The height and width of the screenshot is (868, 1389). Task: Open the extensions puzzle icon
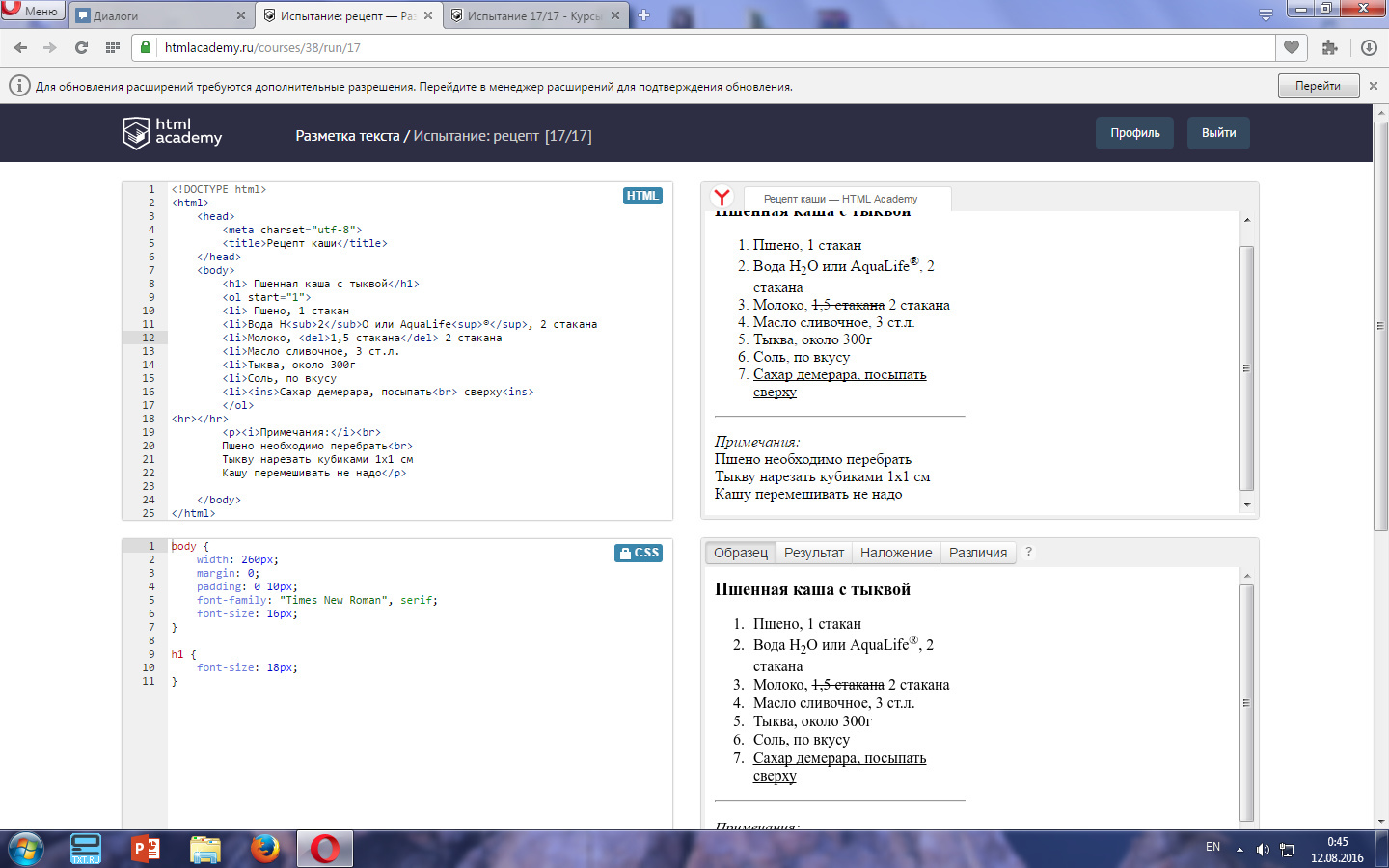[1330, 47]
